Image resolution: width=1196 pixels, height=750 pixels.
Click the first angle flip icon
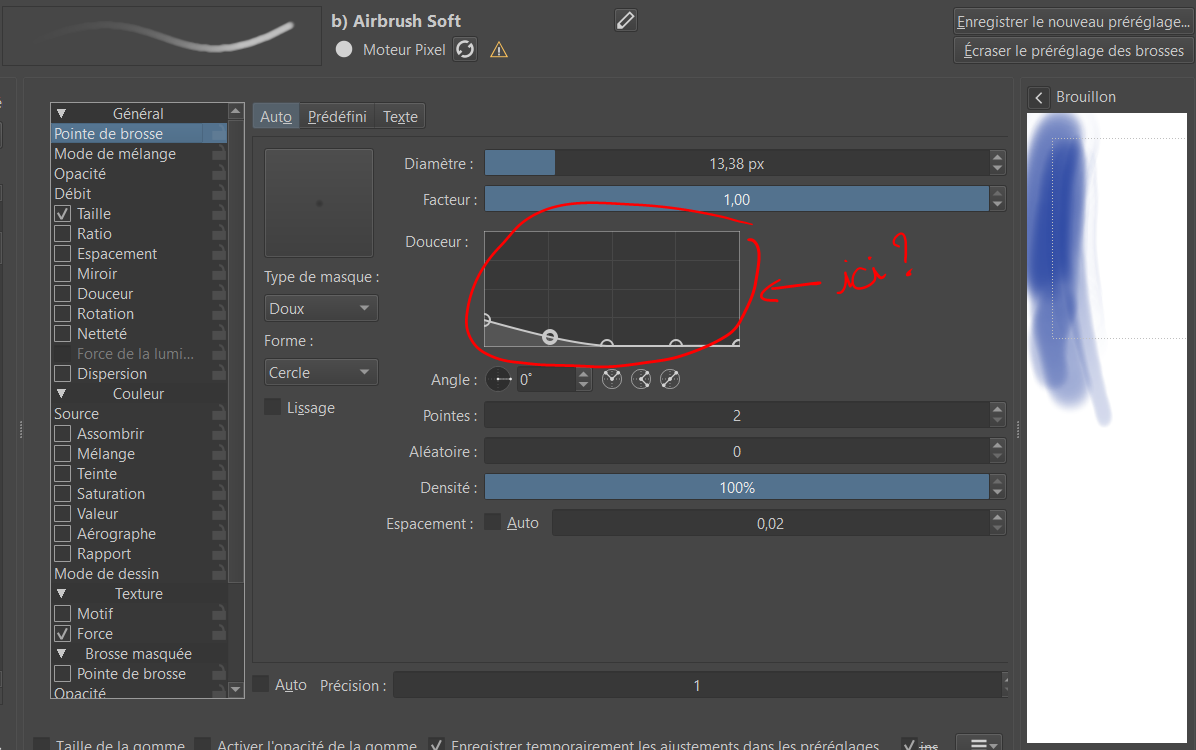click(612, 380)
